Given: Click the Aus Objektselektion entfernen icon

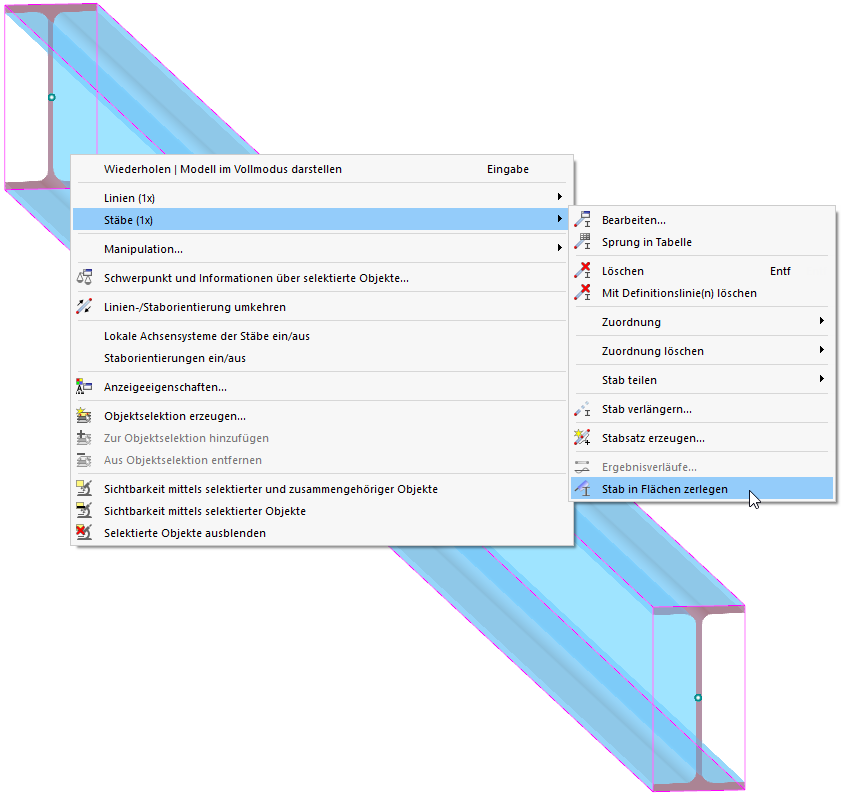Looking at the screenshot, I should (84, 460).
